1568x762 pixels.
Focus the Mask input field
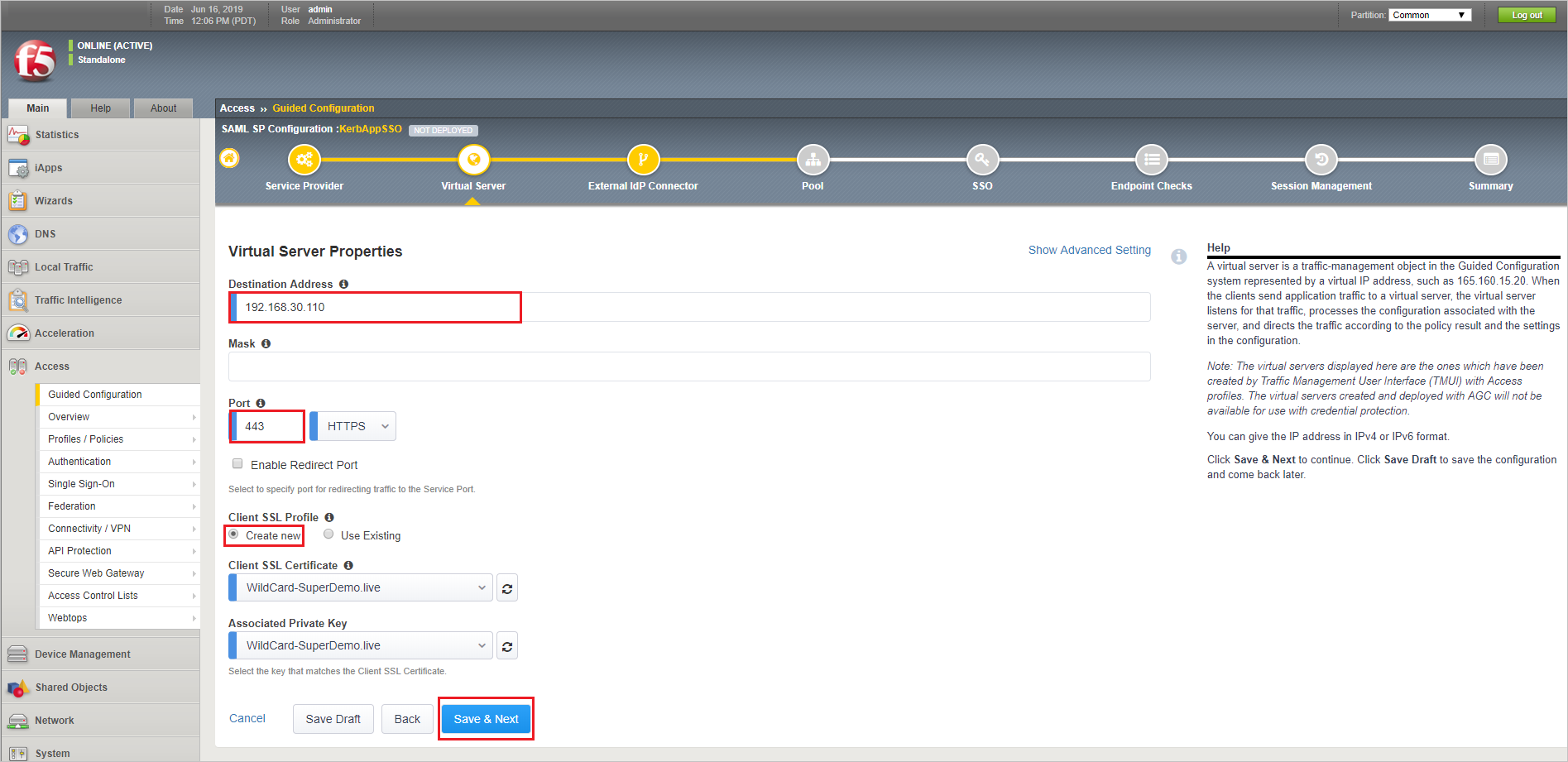click(x=689, y=367)
